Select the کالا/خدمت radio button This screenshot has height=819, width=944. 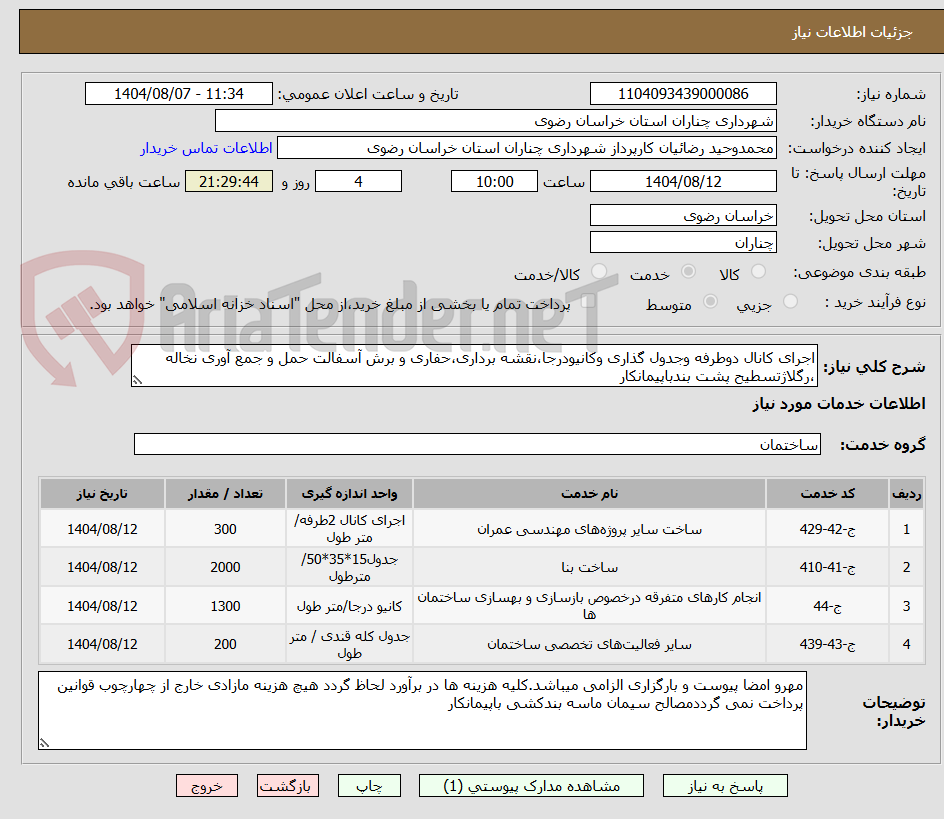tap(599, 272)
